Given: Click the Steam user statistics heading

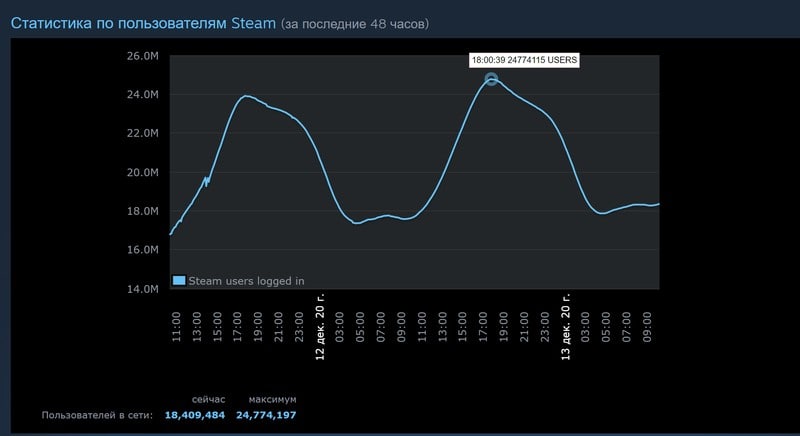Looking at the screenshot, I should click(143, 23).
